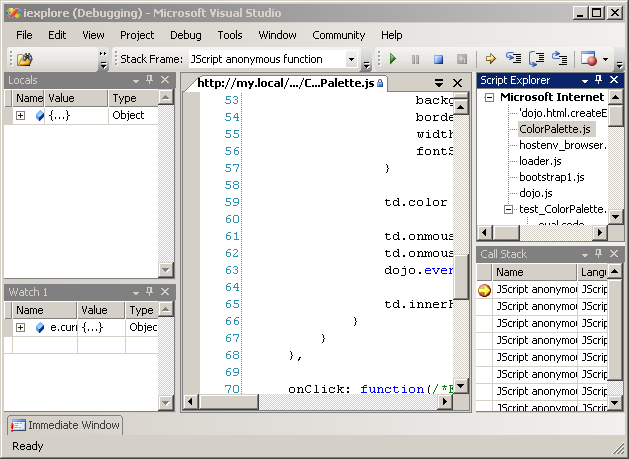The image size is (629, 459).
Task: Select hostenv_browser in Script Explorer
Action: pos(562,145)
